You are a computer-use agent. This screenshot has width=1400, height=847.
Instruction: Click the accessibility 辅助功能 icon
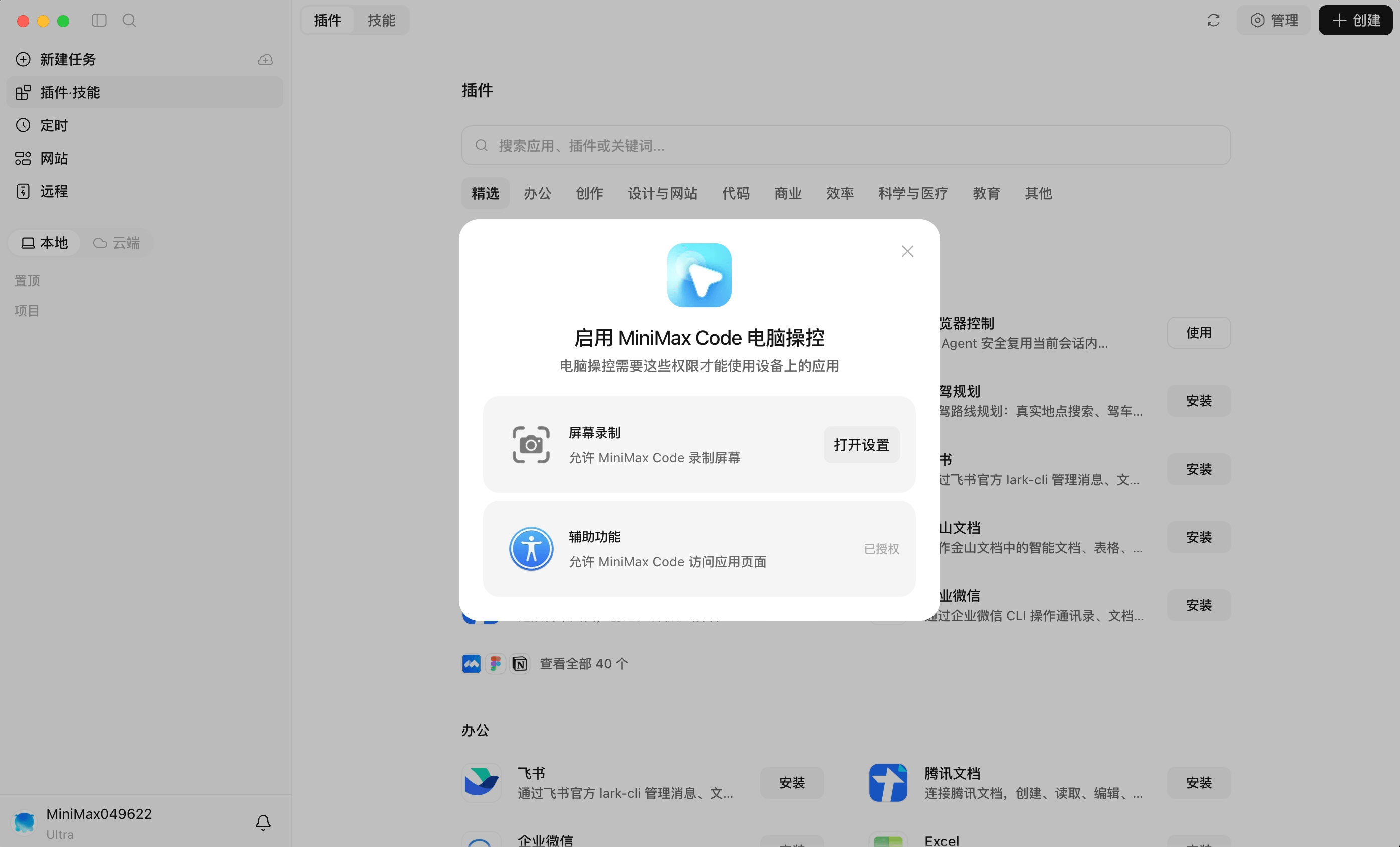(531, 549)
